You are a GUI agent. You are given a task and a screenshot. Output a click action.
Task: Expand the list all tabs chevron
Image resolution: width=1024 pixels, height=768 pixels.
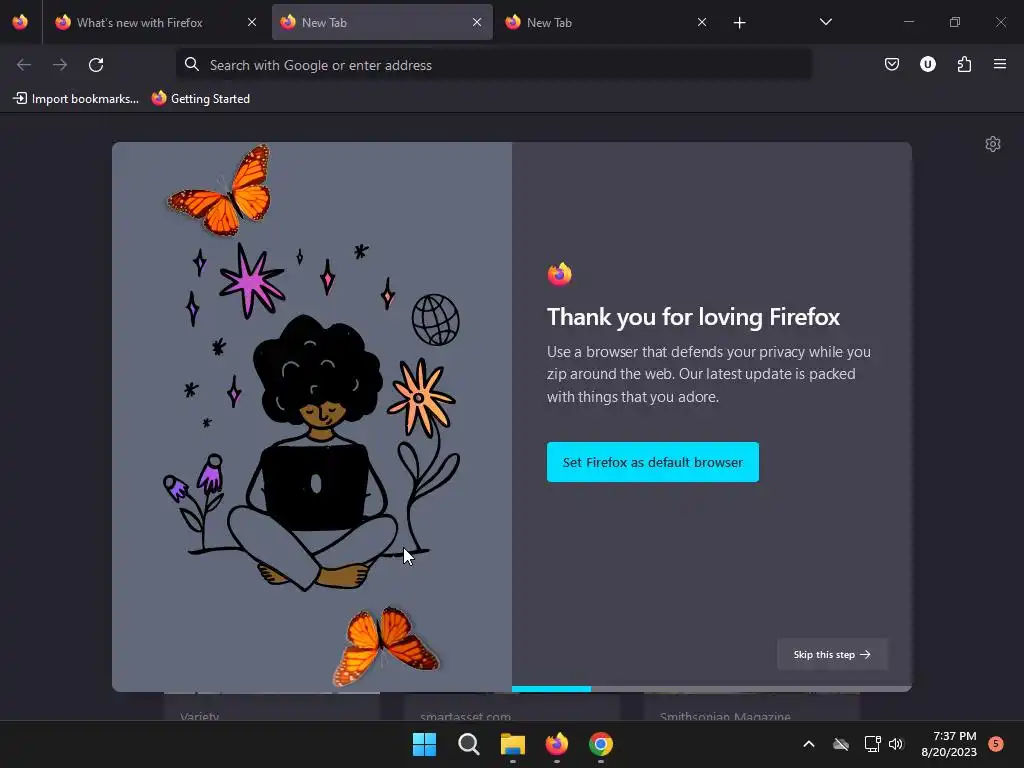point(825,22)
